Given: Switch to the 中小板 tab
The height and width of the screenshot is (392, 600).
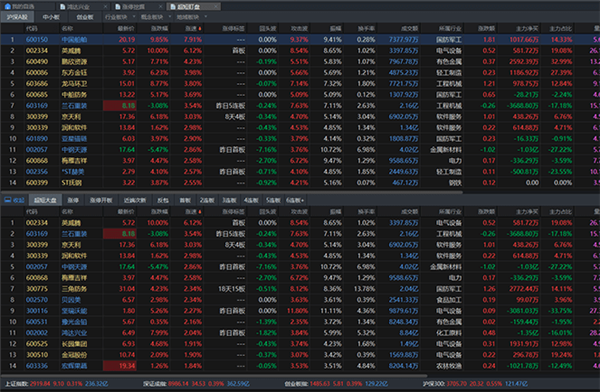Looking at the screenshot, I should [51, 17].
